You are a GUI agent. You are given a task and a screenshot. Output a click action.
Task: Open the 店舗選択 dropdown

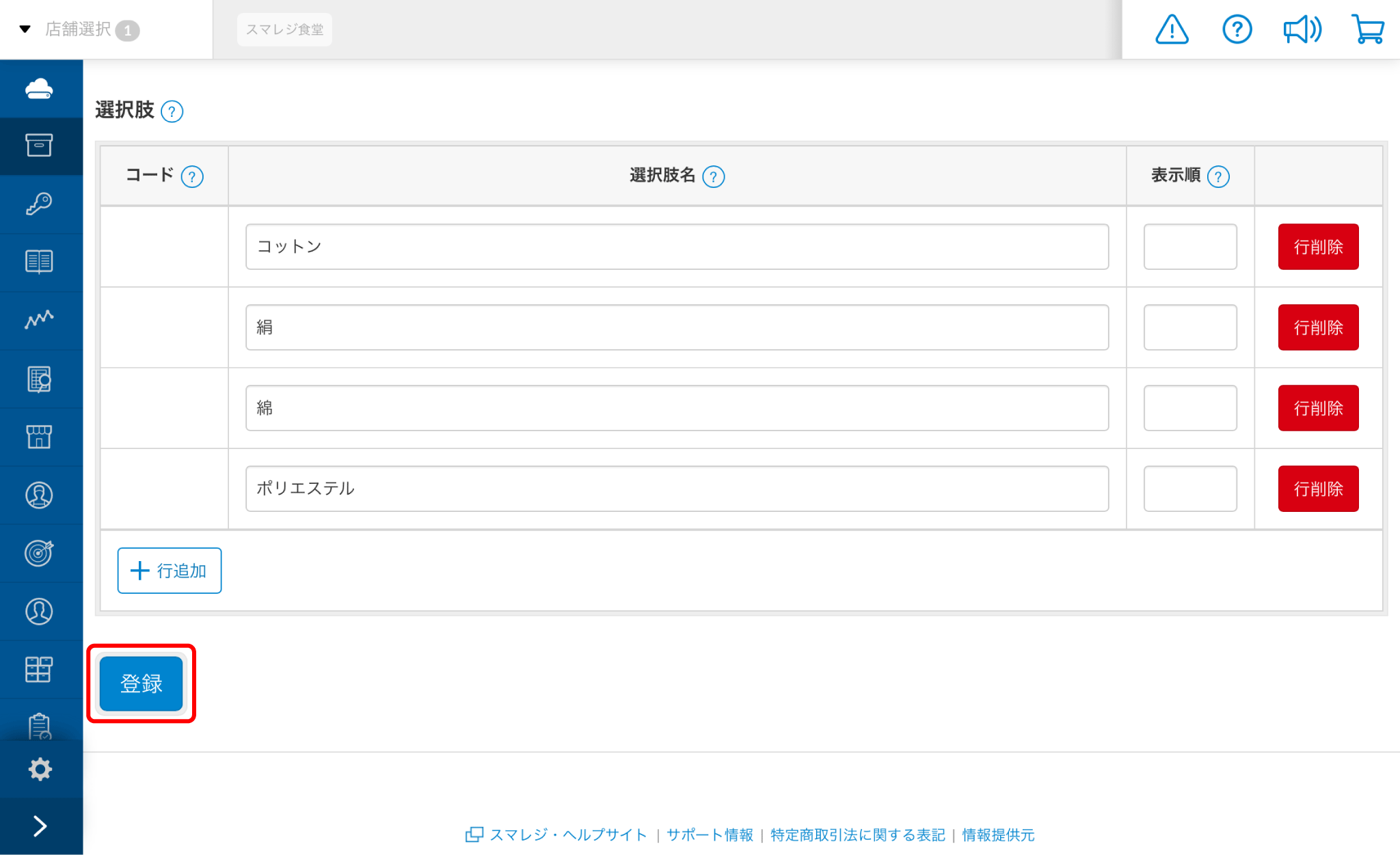coord(81,29)
